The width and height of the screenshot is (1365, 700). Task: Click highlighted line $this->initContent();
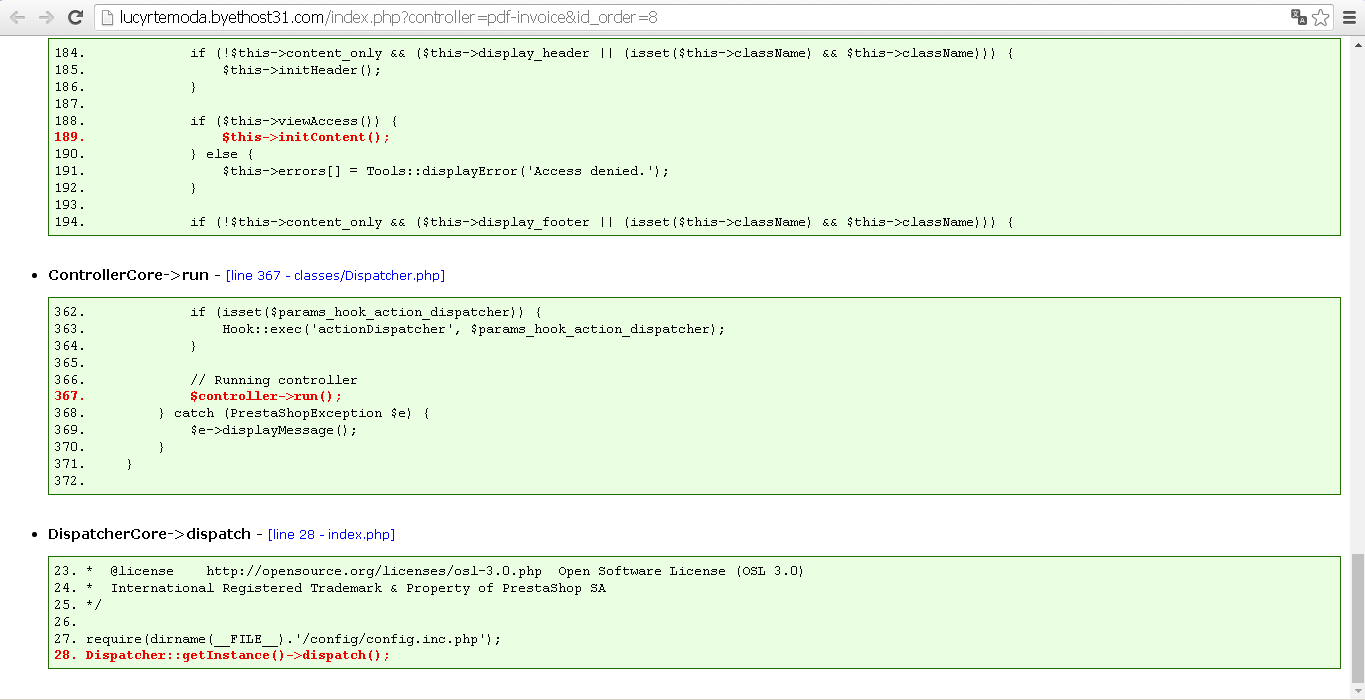pos(306,137)
